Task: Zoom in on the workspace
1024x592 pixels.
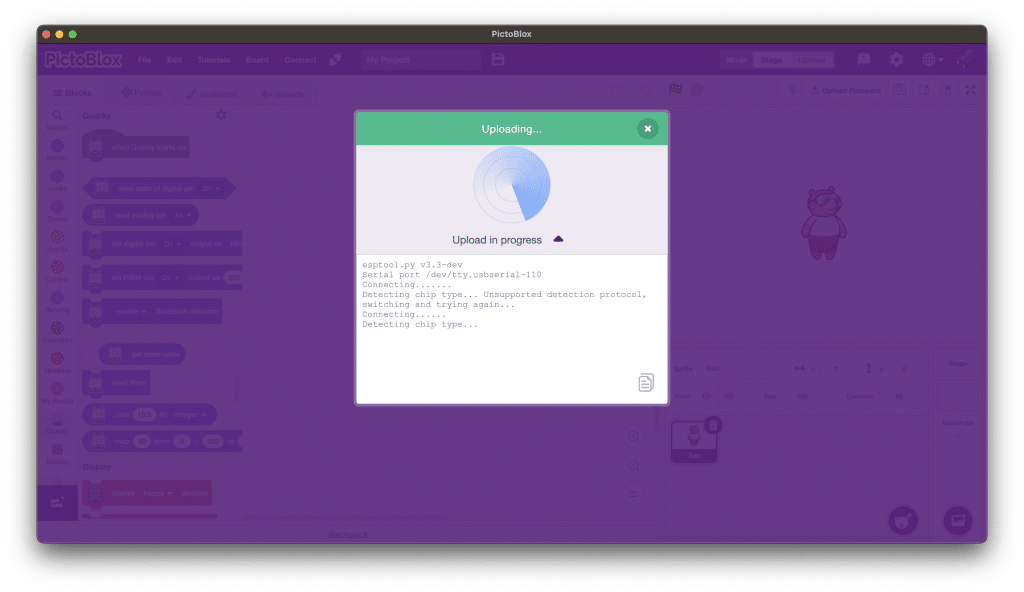Action: (x=633, y=436)
